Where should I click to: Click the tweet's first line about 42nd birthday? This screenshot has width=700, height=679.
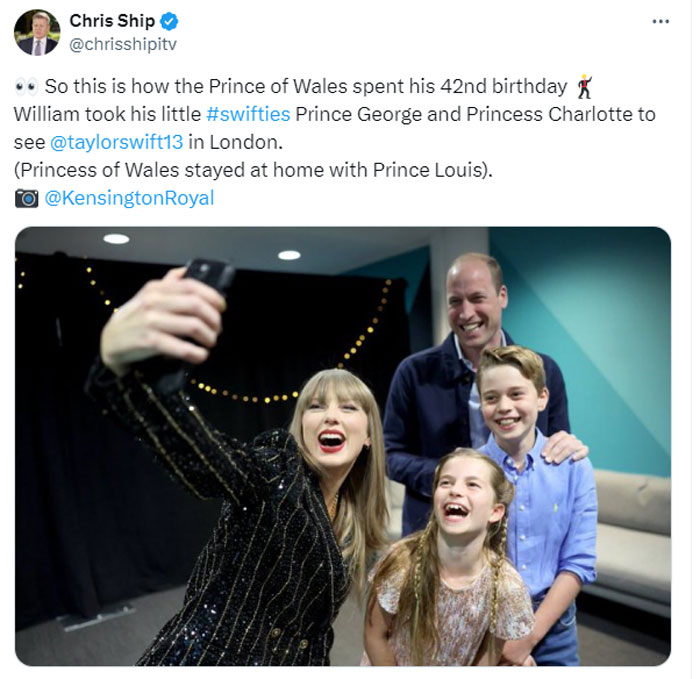[x=306, y=87]
